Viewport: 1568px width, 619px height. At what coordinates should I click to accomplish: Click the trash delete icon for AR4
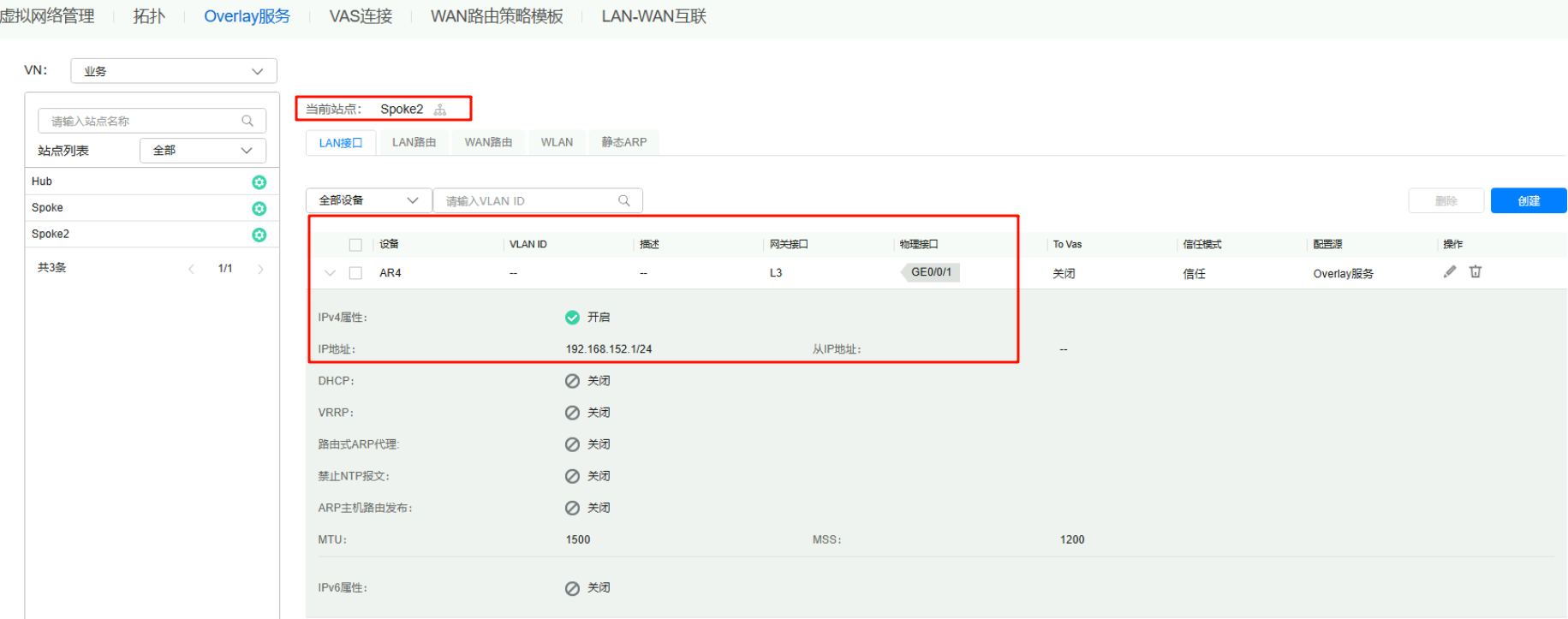[x=1476, y=272]
